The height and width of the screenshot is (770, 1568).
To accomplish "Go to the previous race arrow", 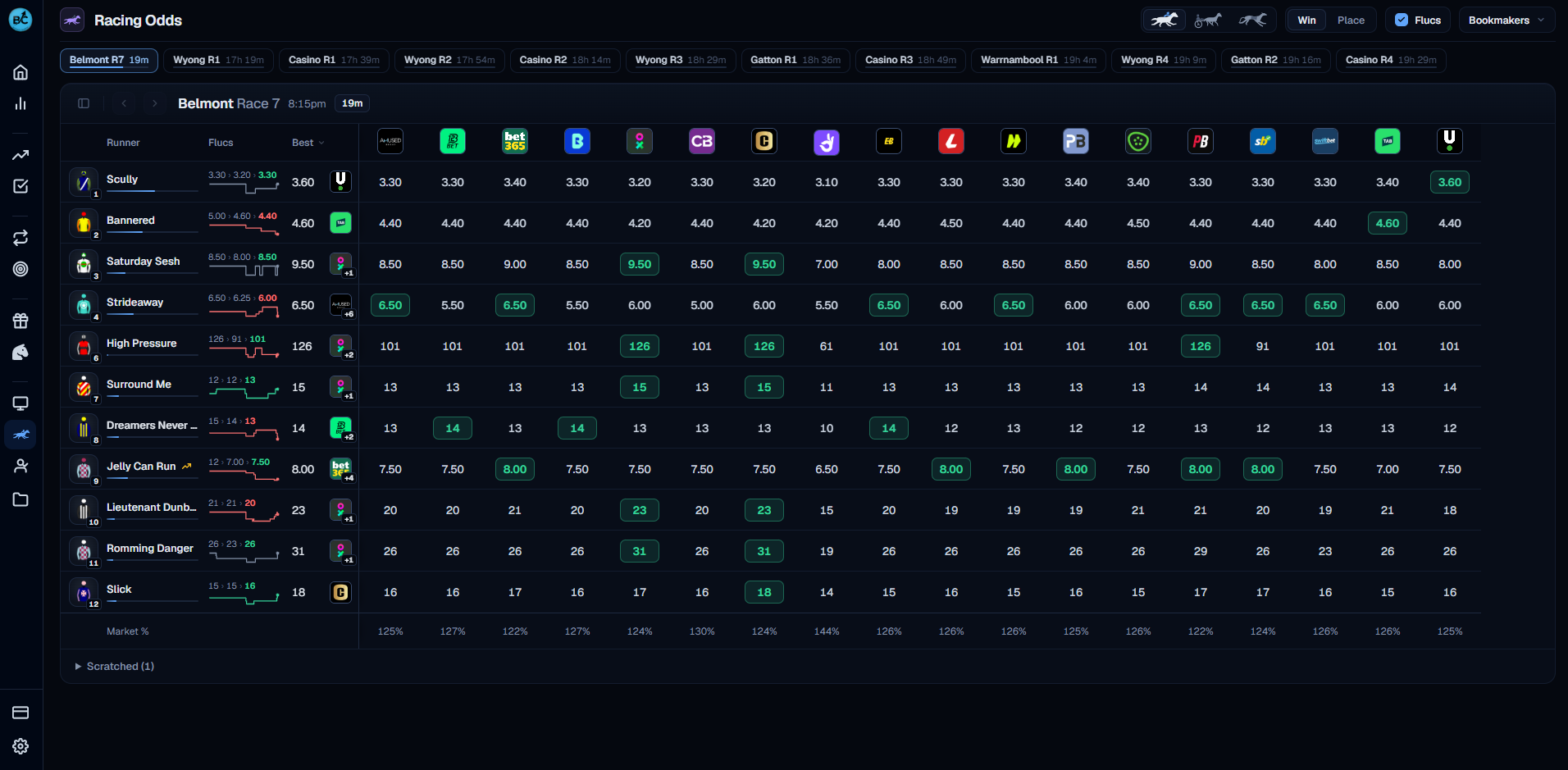I will 124,103.
